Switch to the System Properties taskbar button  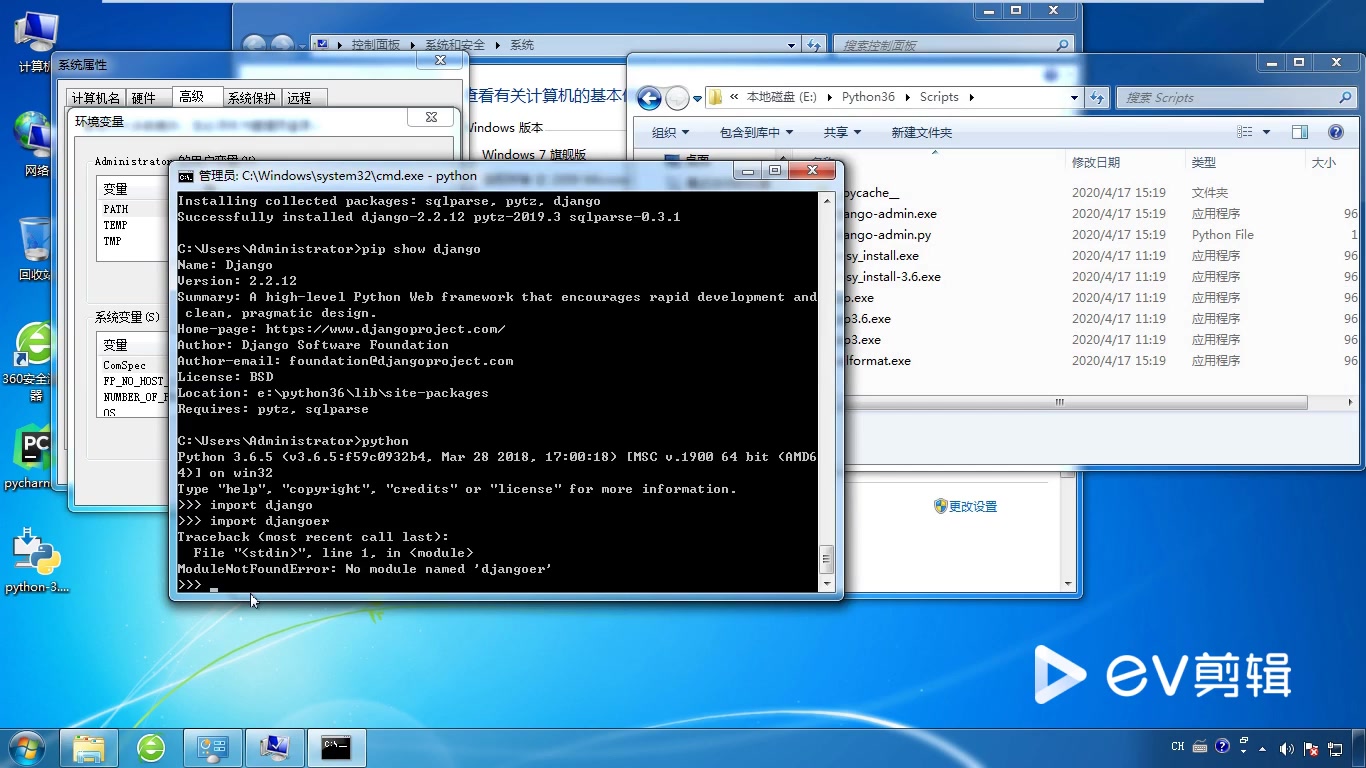click(274, 748)
